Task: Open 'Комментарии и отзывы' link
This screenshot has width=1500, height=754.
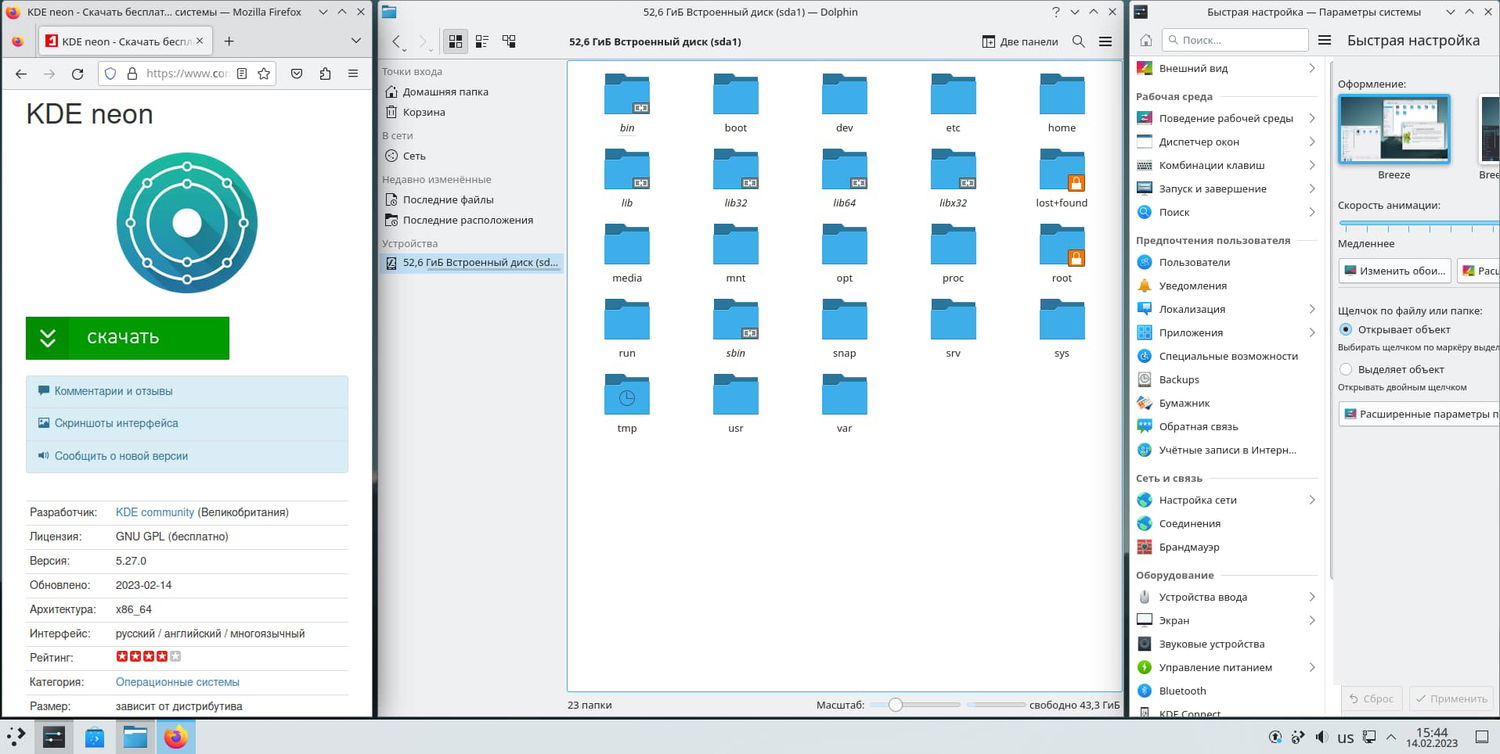Action: pos(113,391)
